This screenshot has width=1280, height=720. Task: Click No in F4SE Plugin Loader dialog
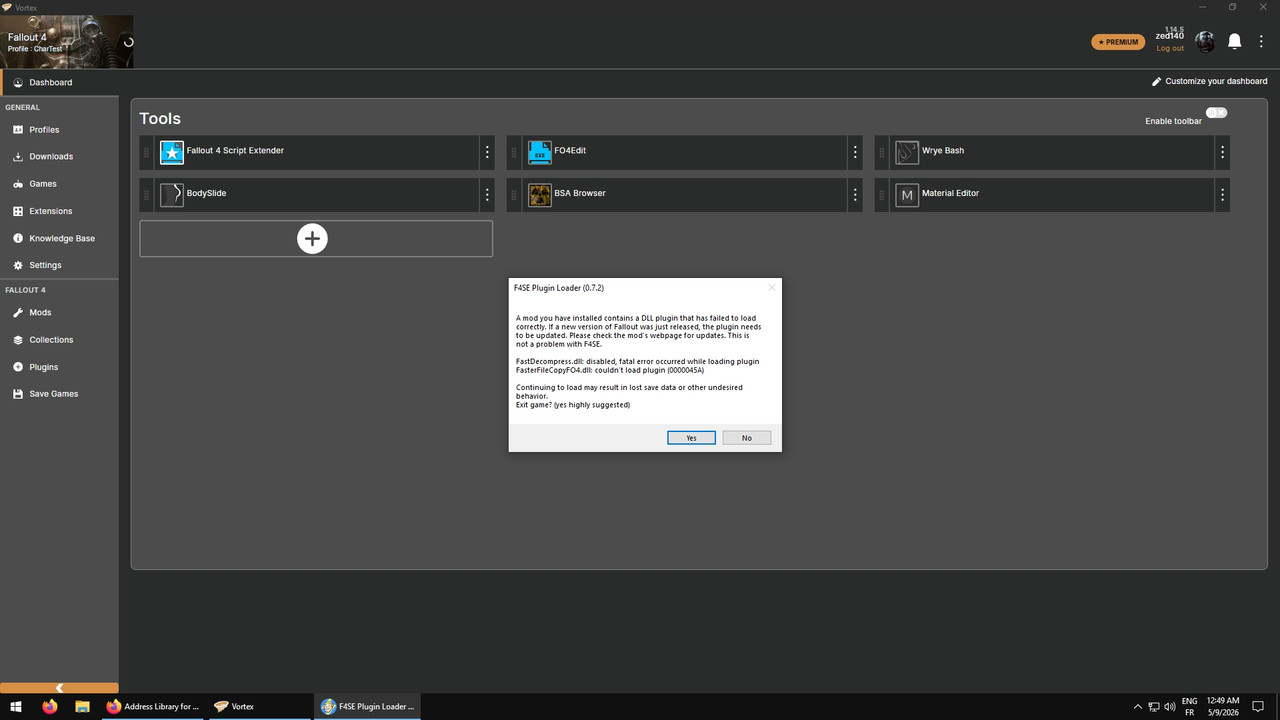(x=746, y=438)
